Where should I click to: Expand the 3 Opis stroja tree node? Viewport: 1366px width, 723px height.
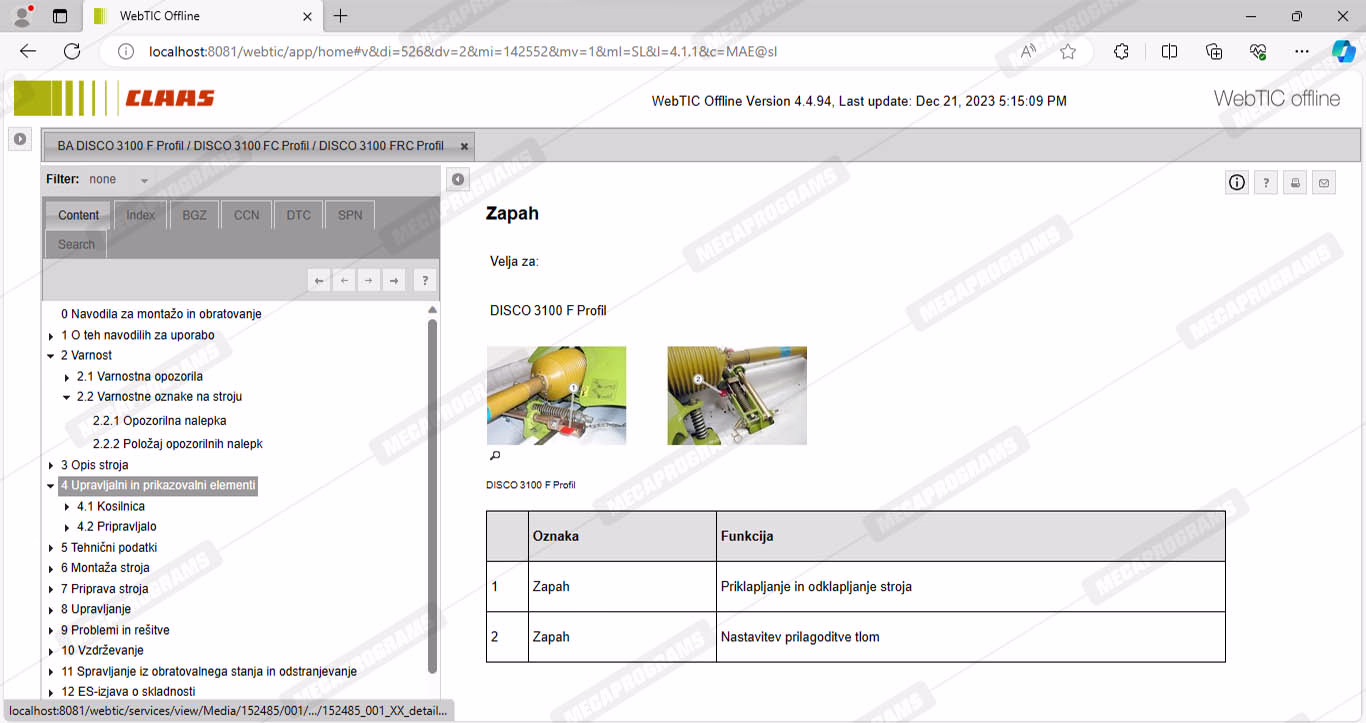point(51,465)
